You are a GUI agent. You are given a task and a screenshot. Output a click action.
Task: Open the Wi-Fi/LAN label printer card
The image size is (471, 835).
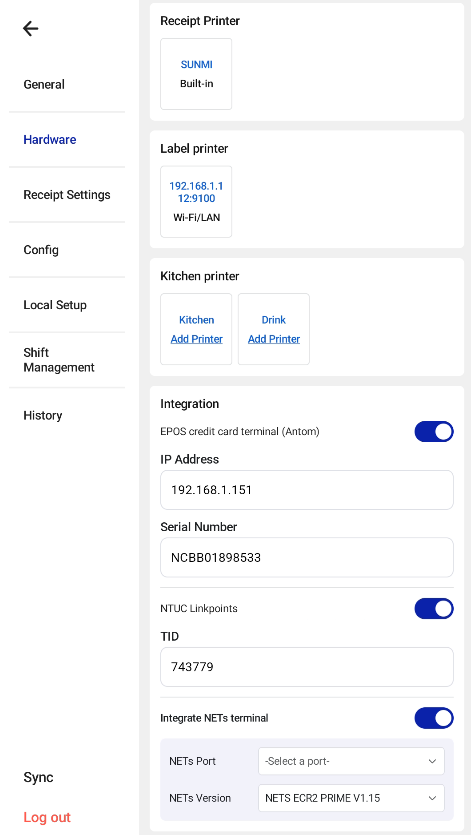(x=196, y=202)
